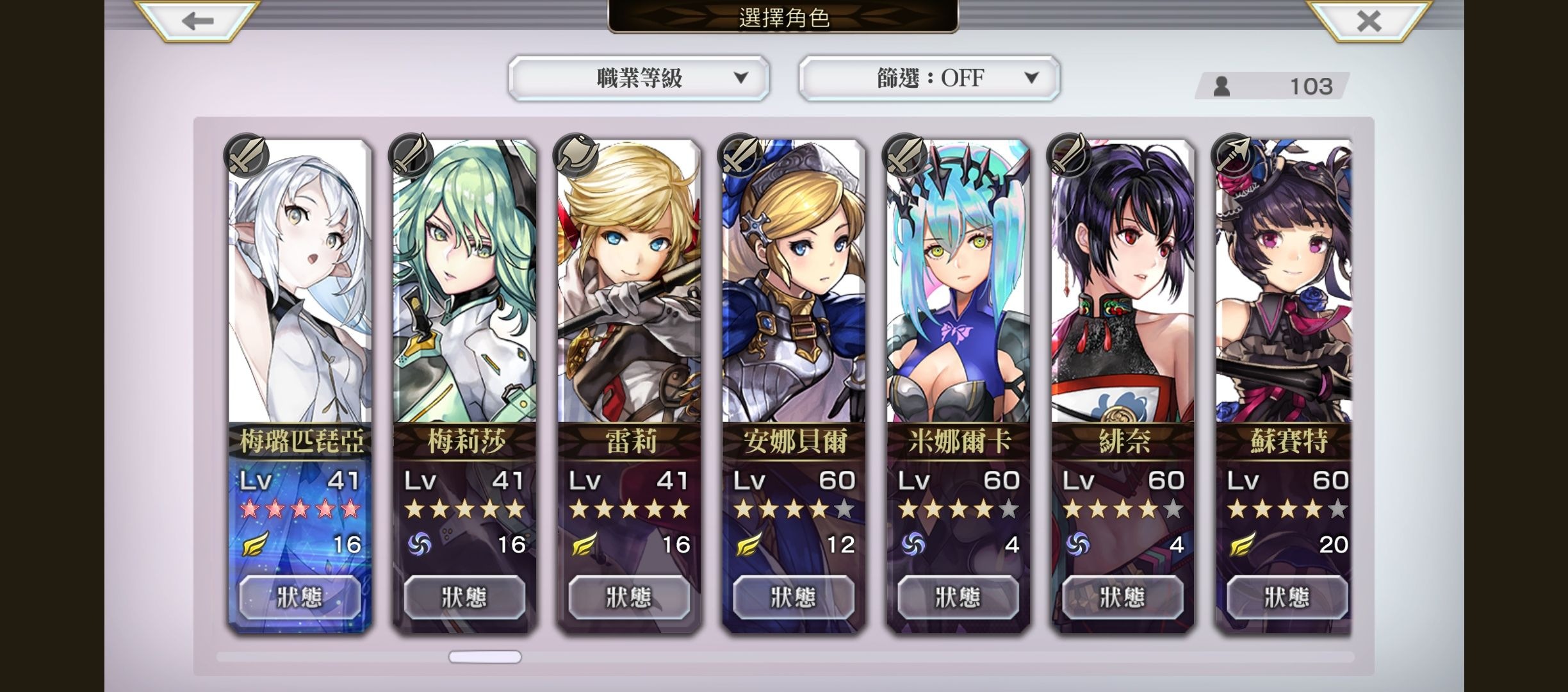Open the 職業等級 sort dropdown
1568x692 pixels.
pyautogui.click(x=639, y=78)
